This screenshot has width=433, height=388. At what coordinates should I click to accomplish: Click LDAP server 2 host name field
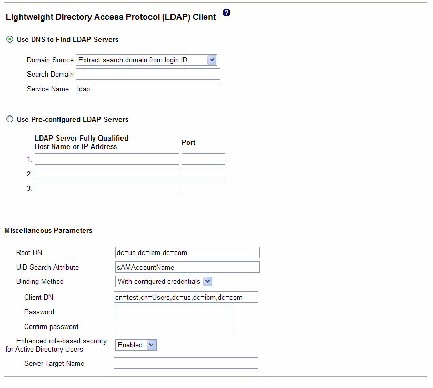(107, 174)
